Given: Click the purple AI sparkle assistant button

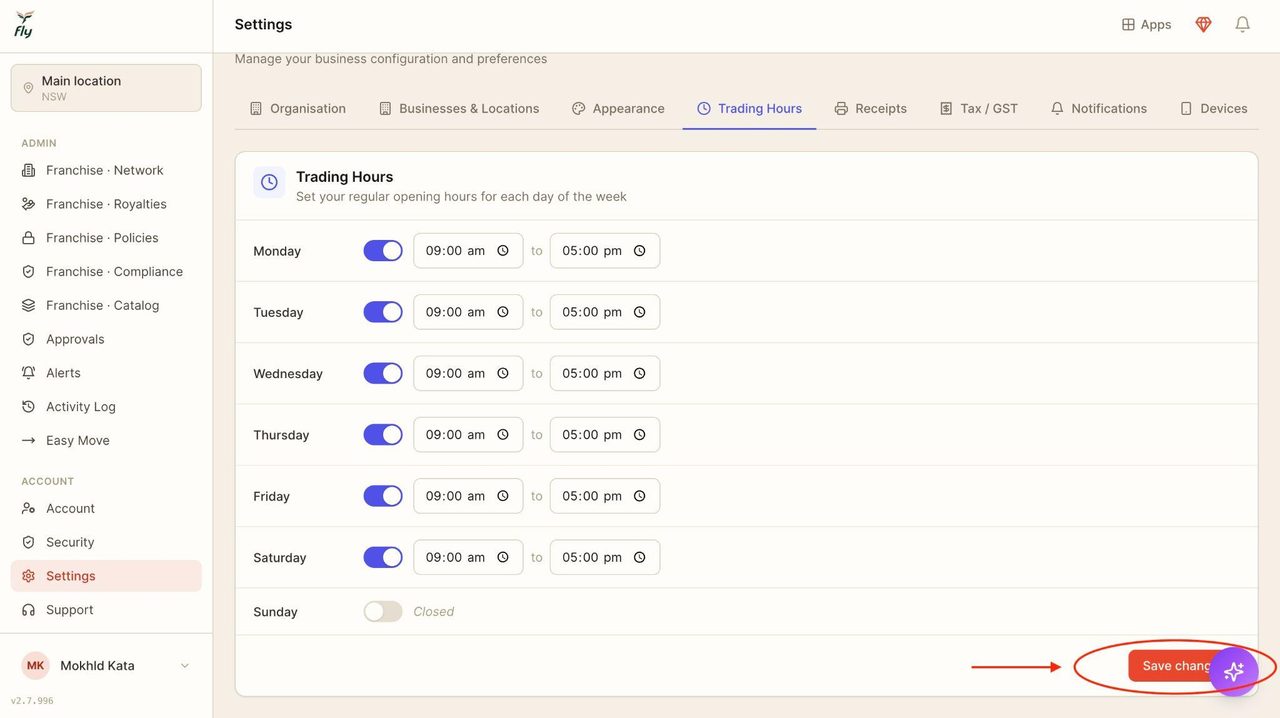Looking at the screenshot, I should (1234, 671).
